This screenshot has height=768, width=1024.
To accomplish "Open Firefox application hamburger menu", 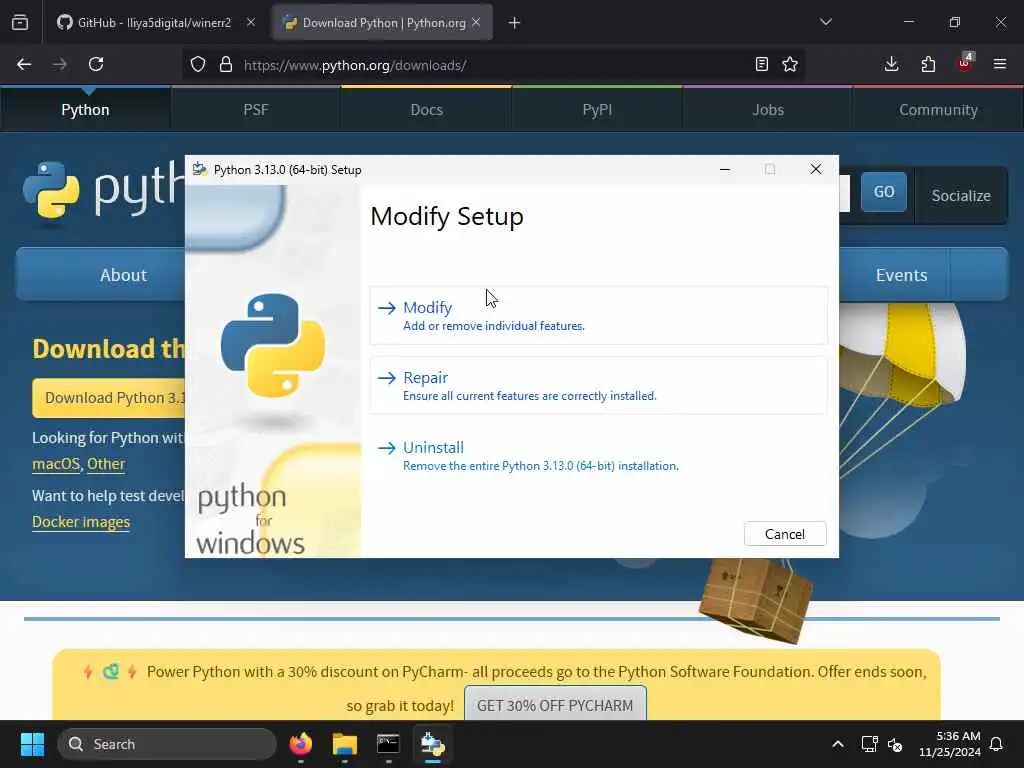I will click(1000, 64).
